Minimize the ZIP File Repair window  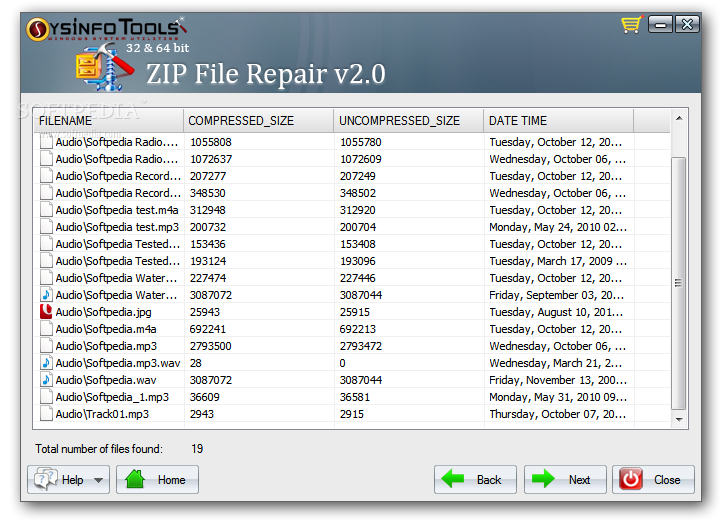point(660,24)
